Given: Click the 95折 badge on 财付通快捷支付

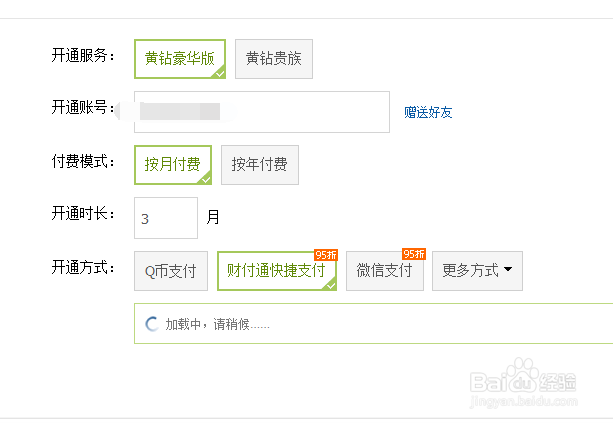Looking at the screenshot, I should (326, 255).
